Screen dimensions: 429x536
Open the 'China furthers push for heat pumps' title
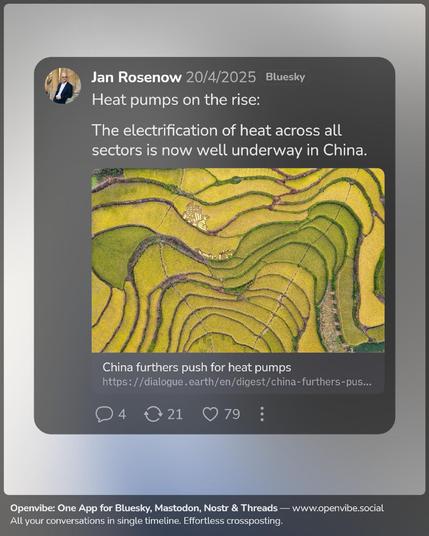(x=197, y=367)
